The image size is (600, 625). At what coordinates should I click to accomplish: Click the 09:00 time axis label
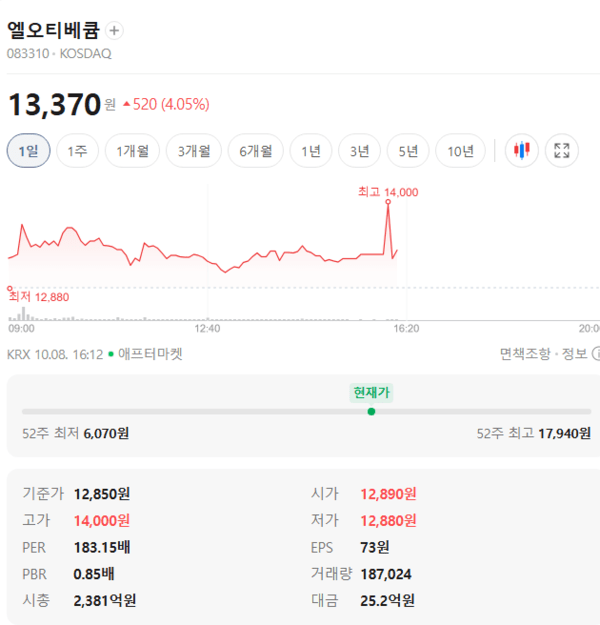point(22,328)
